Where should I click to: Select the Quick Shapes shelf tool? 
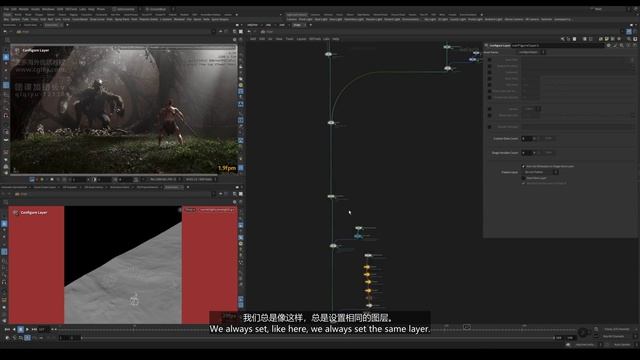click(x=220, y=19)
